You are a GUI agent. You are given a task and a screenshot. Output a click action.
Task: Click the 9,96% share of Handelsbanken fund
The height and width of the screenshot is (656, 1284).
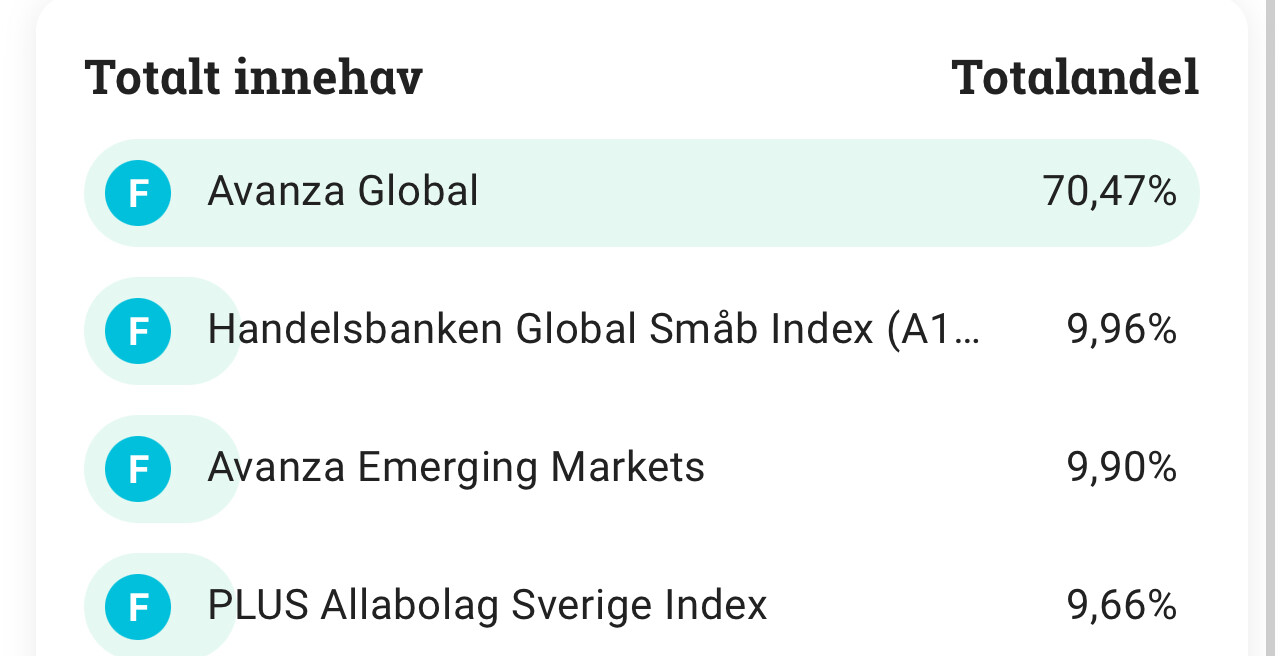click(x=1122, y=329)
